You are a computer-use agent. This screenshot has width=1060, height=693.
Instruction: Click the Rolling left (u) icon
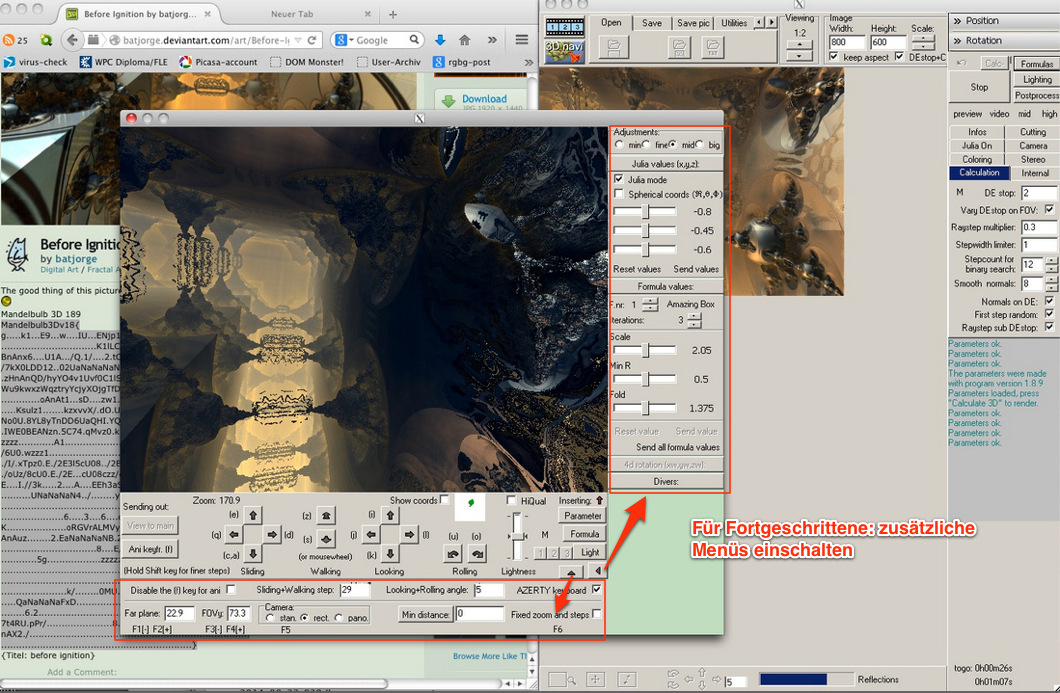click(453, 554)
